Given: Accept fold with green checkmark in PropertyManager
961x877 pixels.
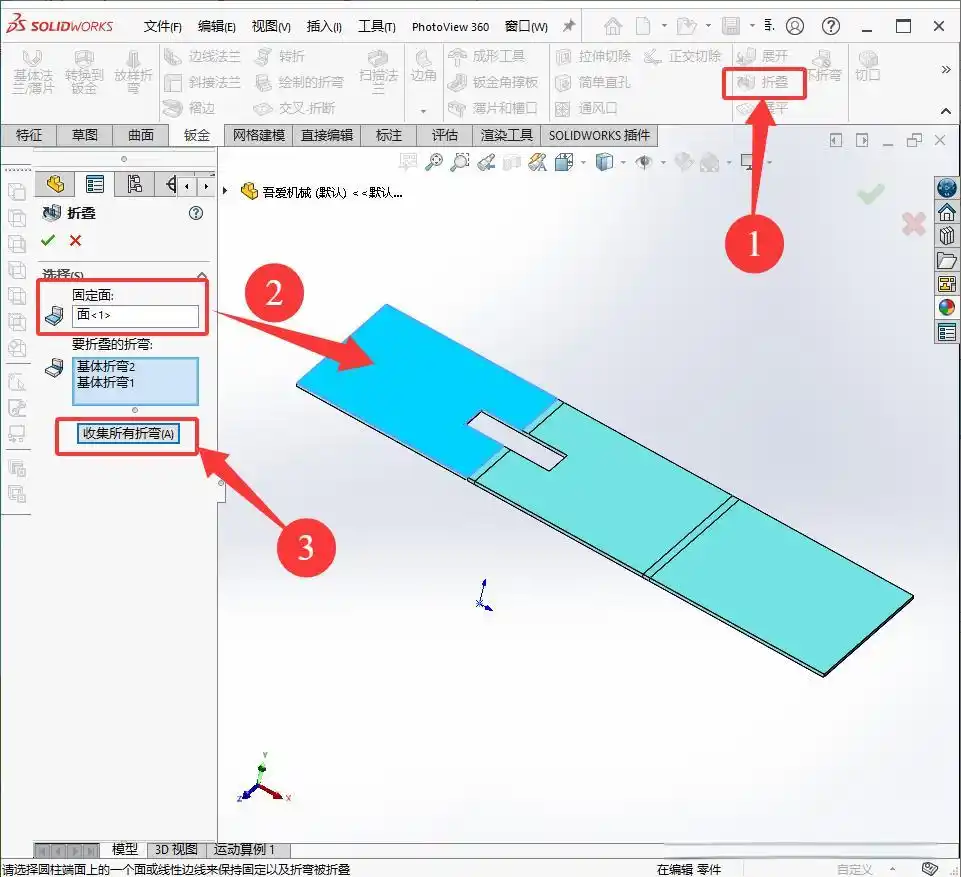Looking at the screenshot, I should pos(48,240).
